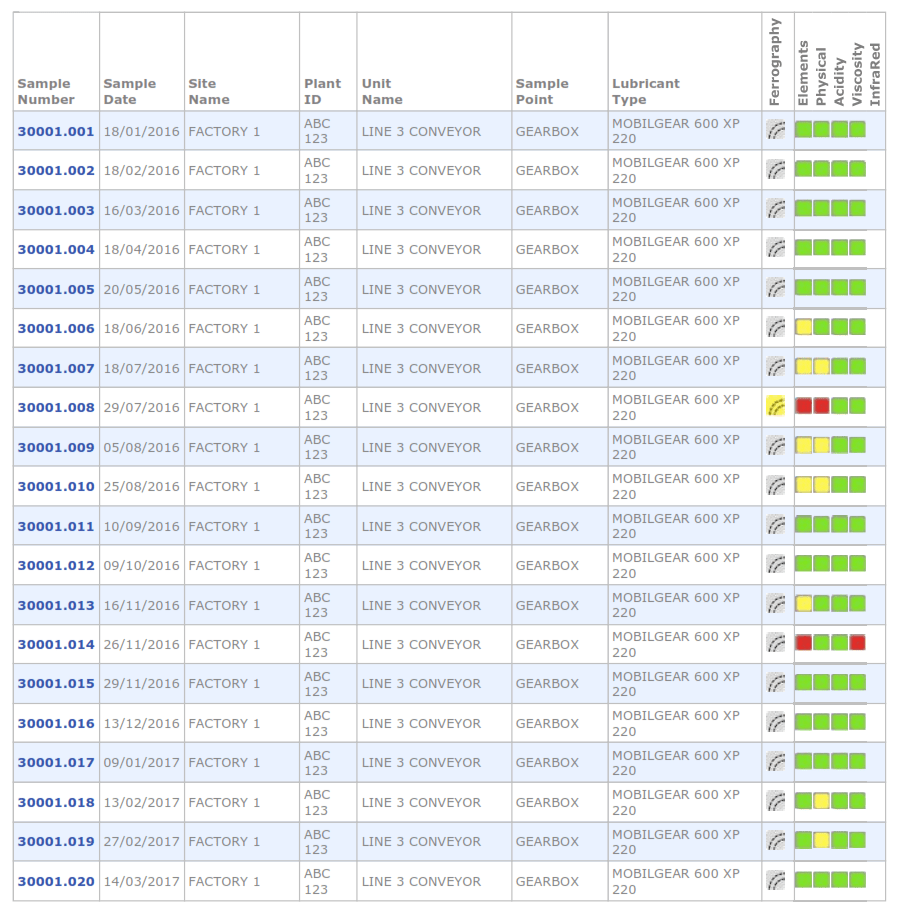Open ferrography icon for sample 30001.013
The height and width of the screenshot is (917, 905).
776,604
